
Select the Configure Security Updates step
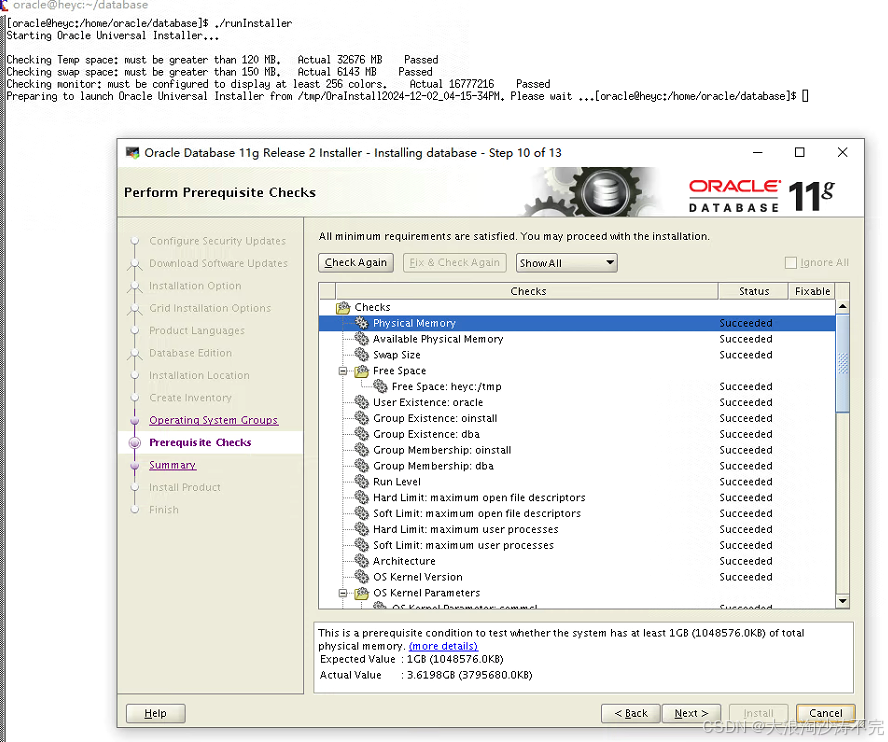coord(217,241)
